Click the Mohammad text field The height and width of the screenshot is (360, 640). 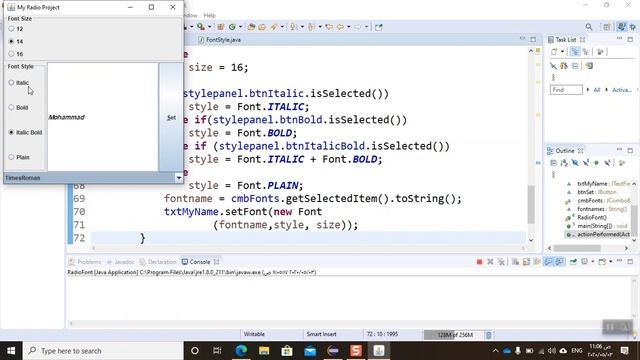(x=103, y=117)
